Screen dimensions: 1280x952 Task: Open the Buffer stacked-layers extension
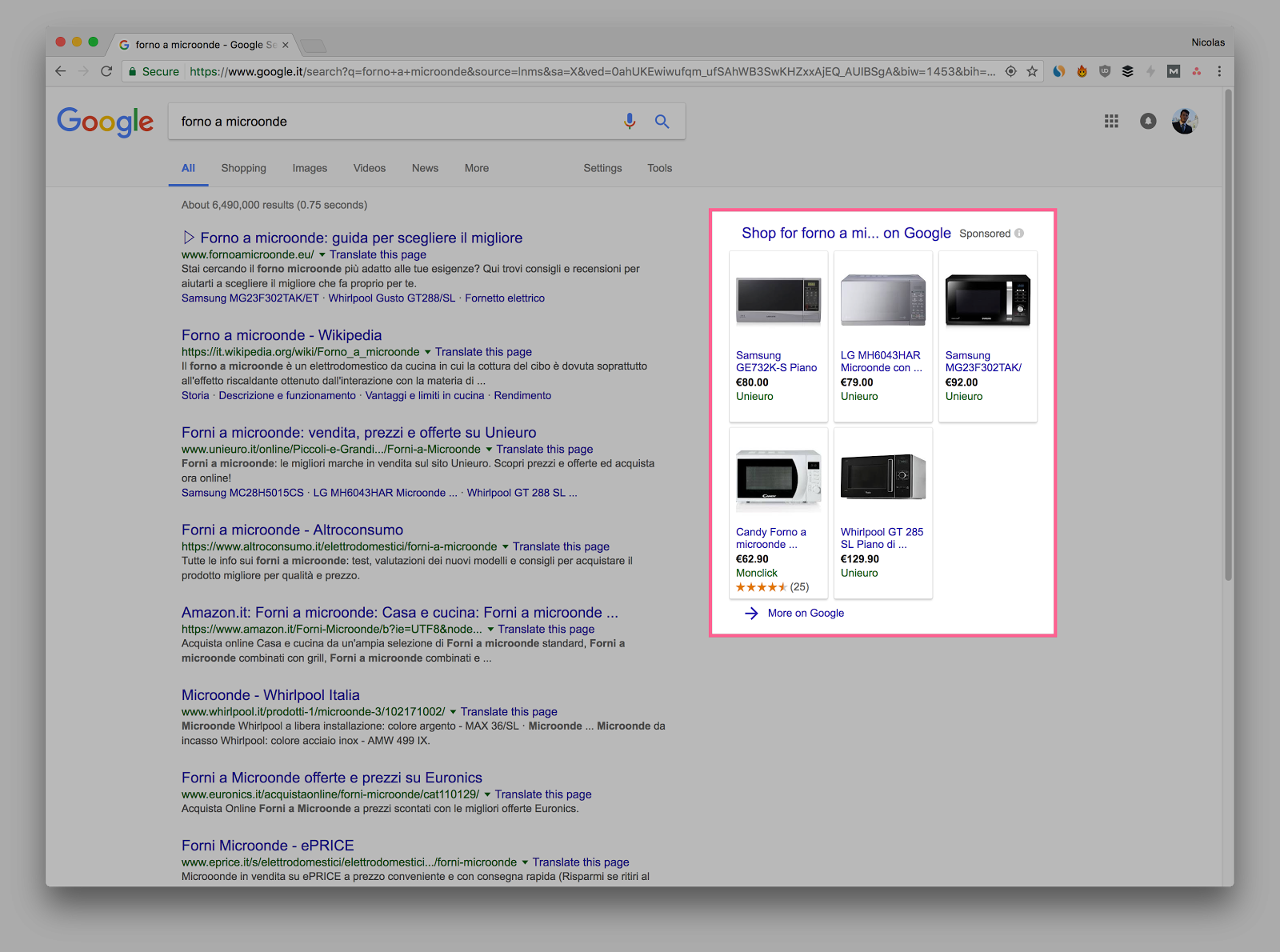point(1127,71)
